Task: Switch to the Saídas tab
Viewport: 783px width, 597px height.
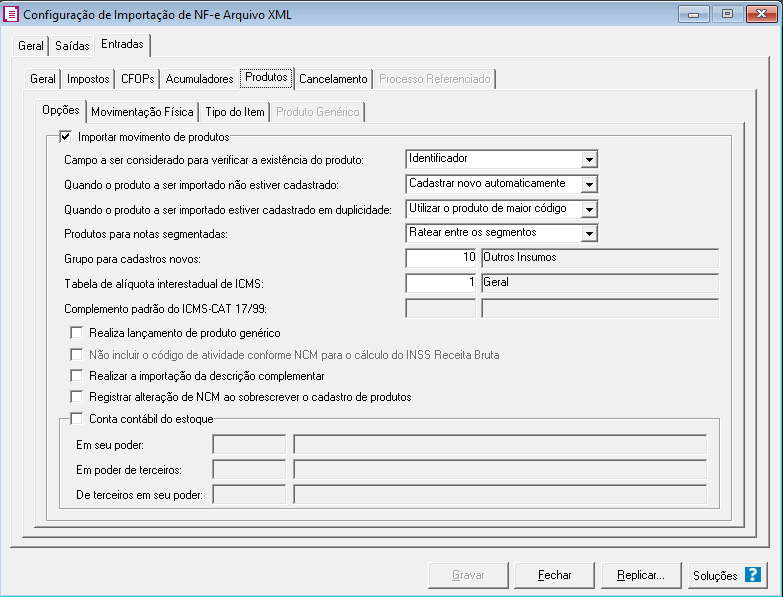Action: [x=72, y=46]
